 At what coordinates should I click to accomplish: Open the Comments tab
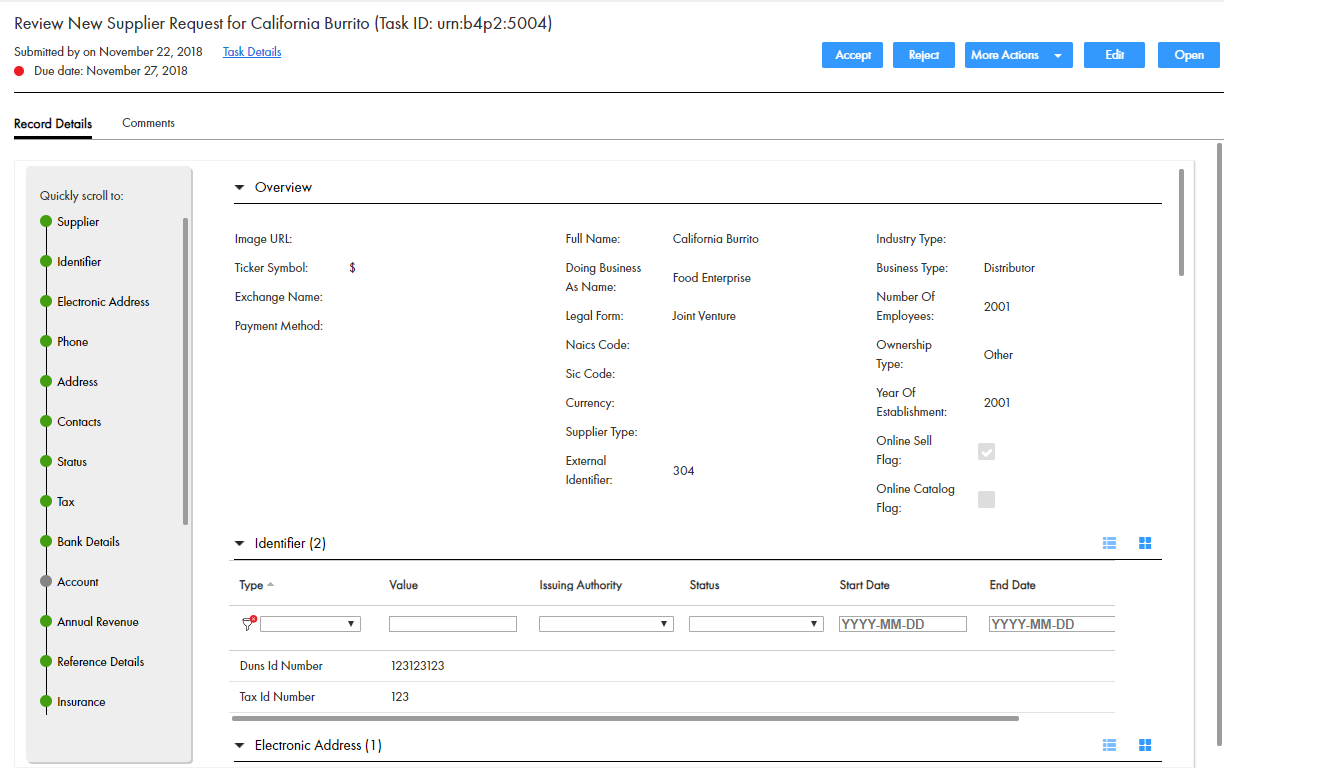(x=148, y=123)
